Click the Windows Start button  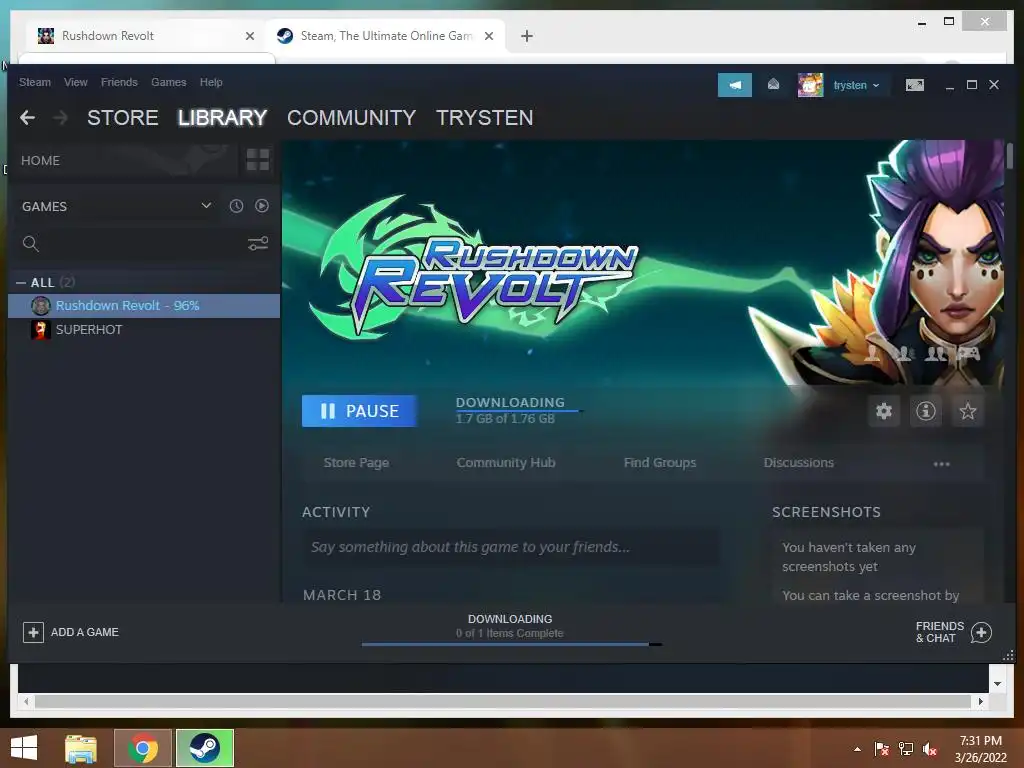point(24,748)
